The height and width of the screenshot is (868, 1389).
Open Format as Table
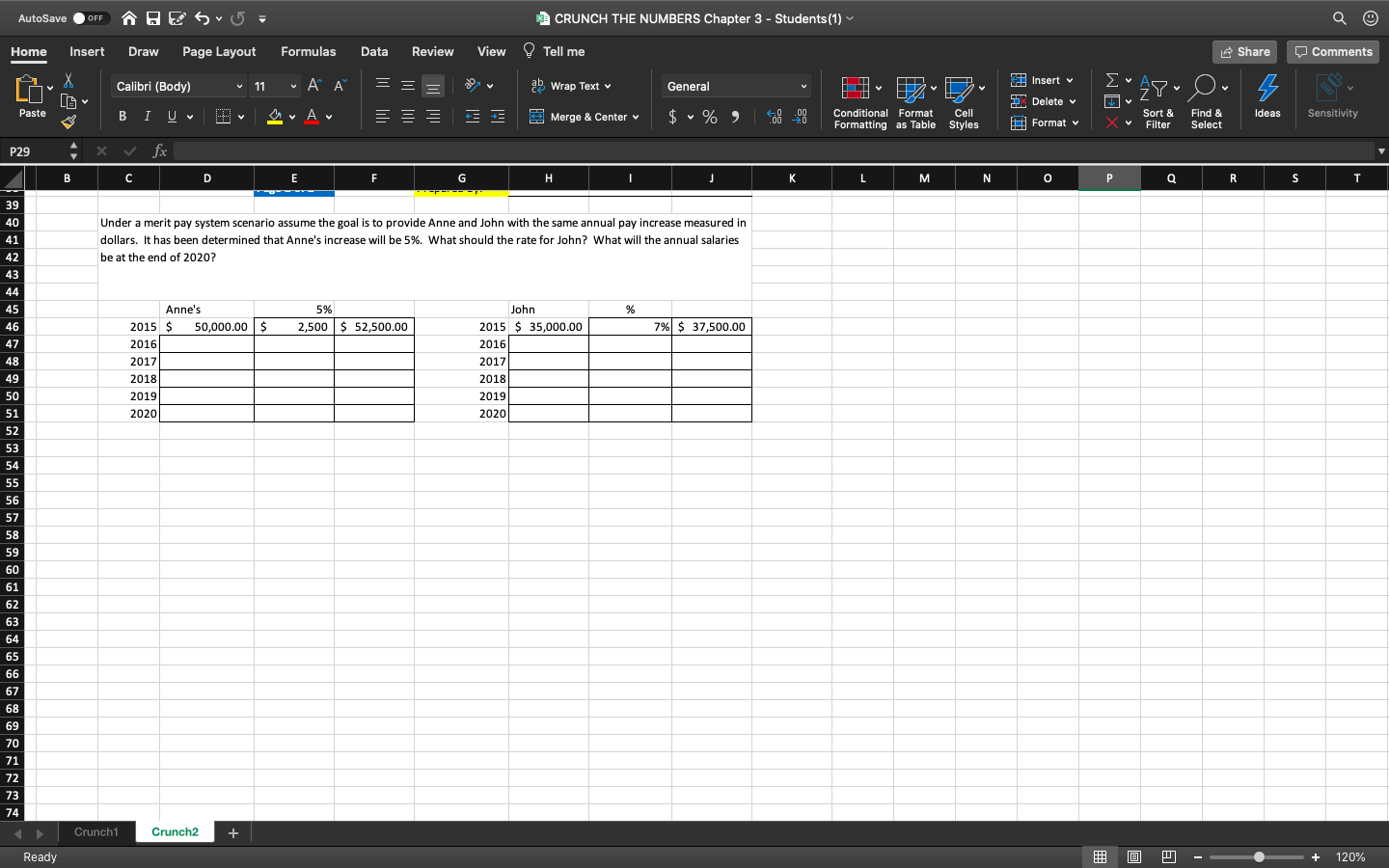914,100
